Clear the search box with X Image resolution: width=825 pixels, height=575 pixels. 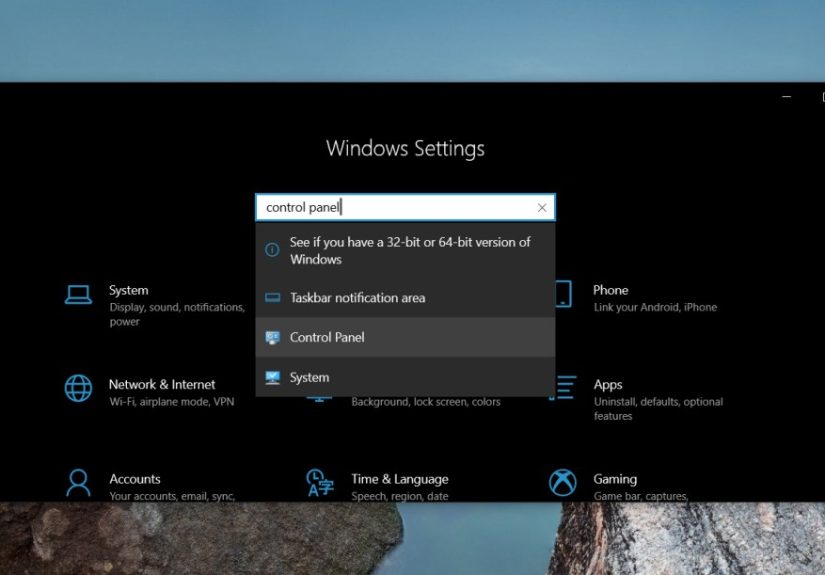542,208
